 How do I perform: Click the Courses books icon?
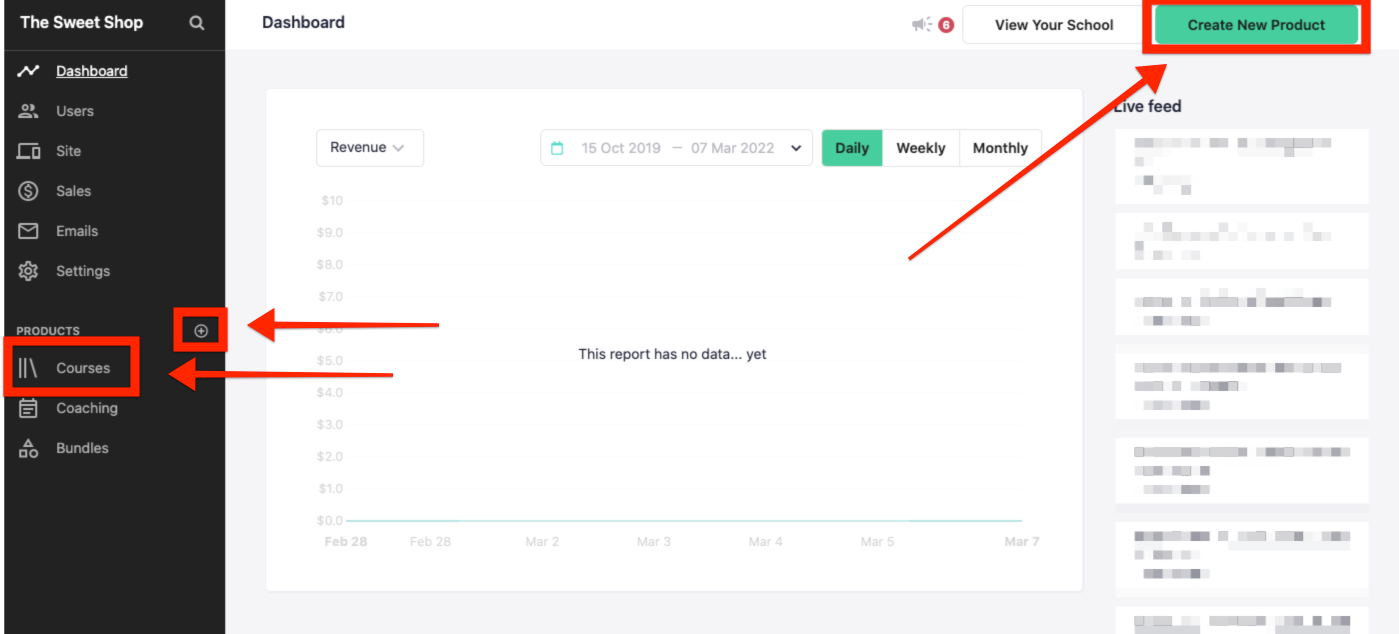(x=28, y=368)
